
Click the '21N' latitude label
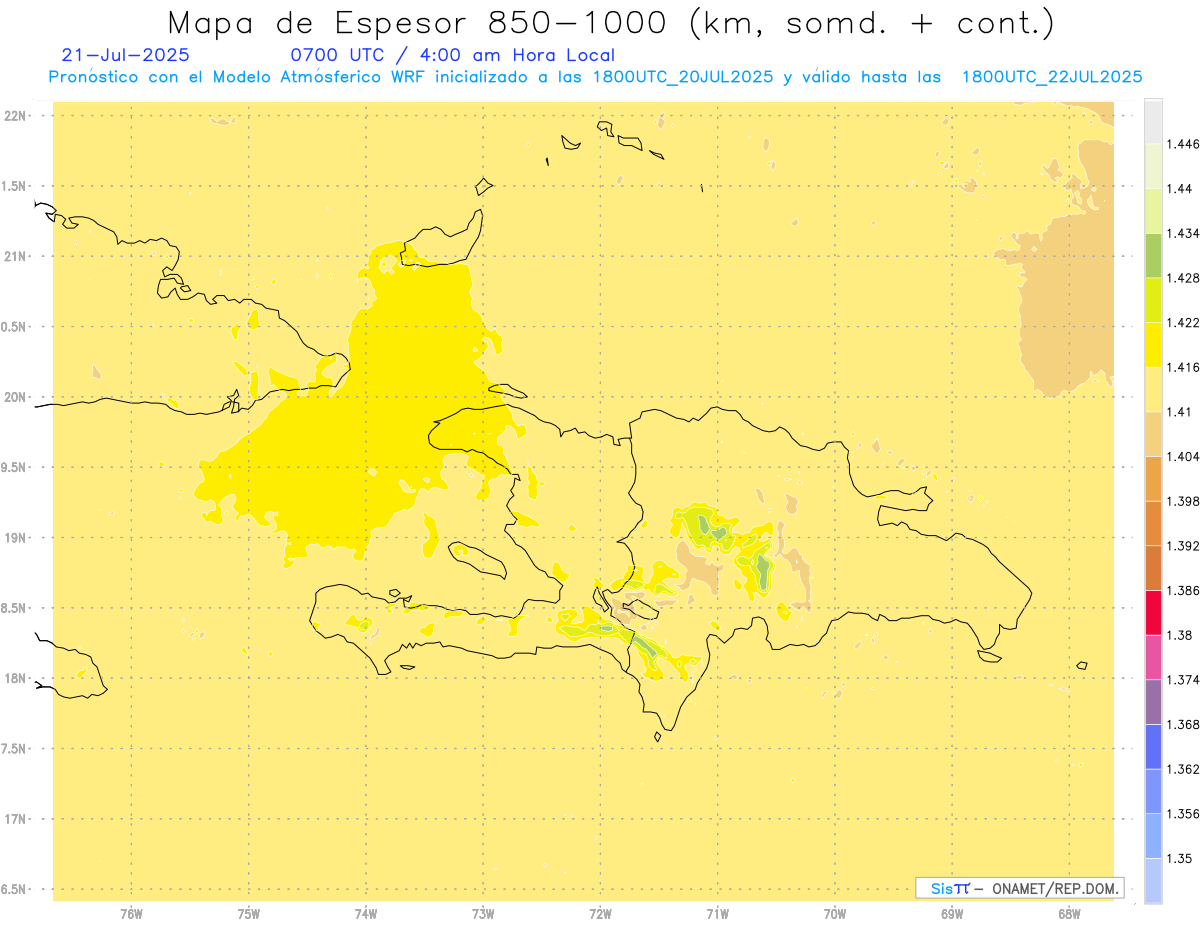coord(17,257)
